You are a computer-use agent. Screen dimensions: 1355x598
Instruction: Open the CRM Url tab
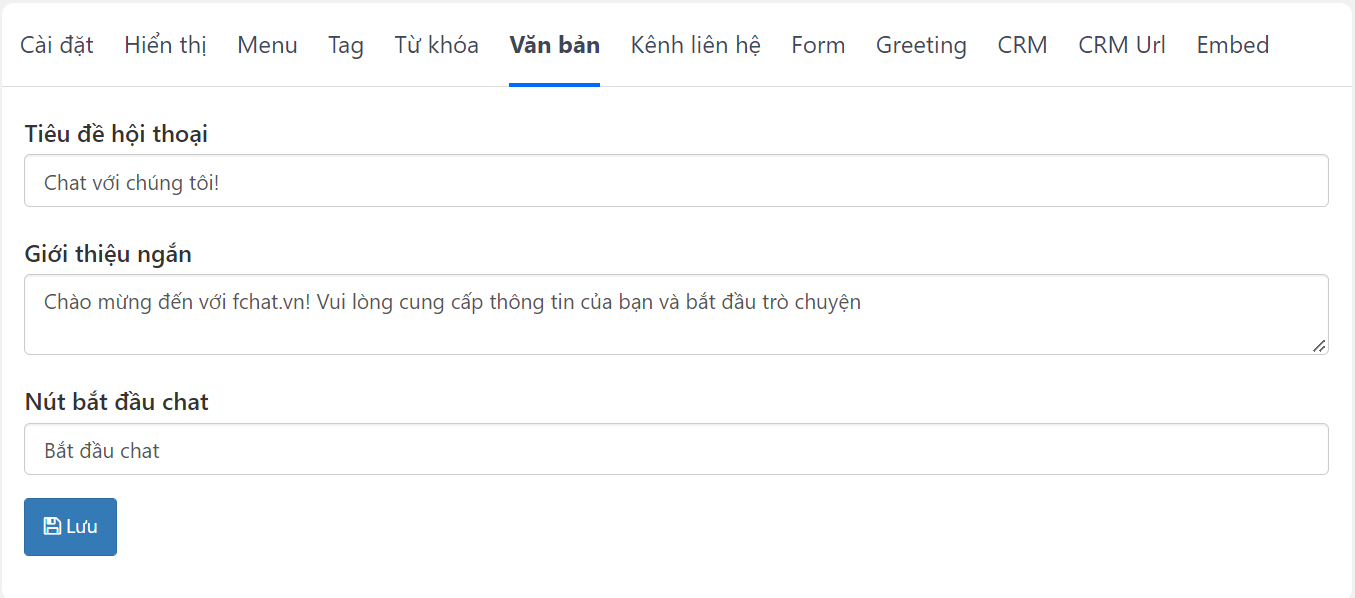1122,45
